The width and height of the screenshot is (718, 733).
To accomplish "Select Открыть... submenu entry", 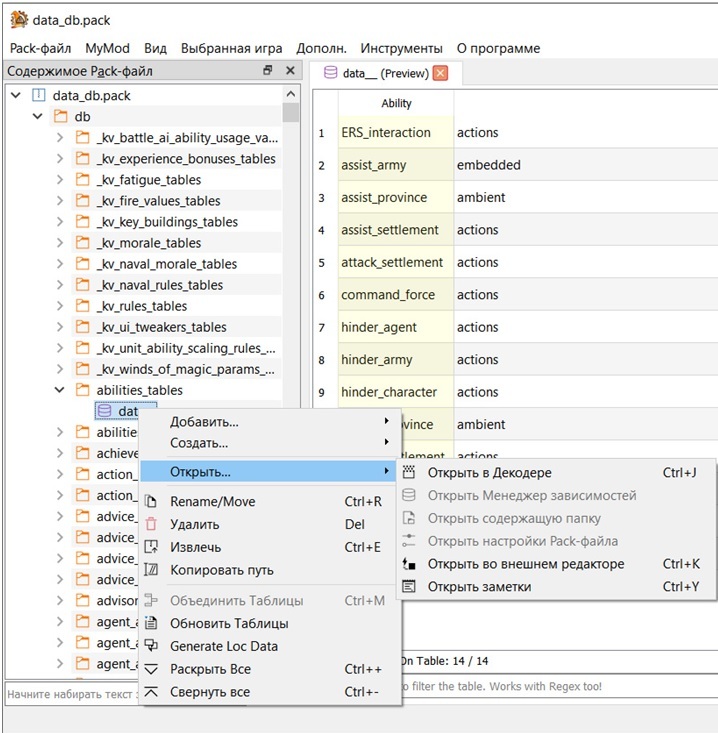I will click(x=270, y=472).
